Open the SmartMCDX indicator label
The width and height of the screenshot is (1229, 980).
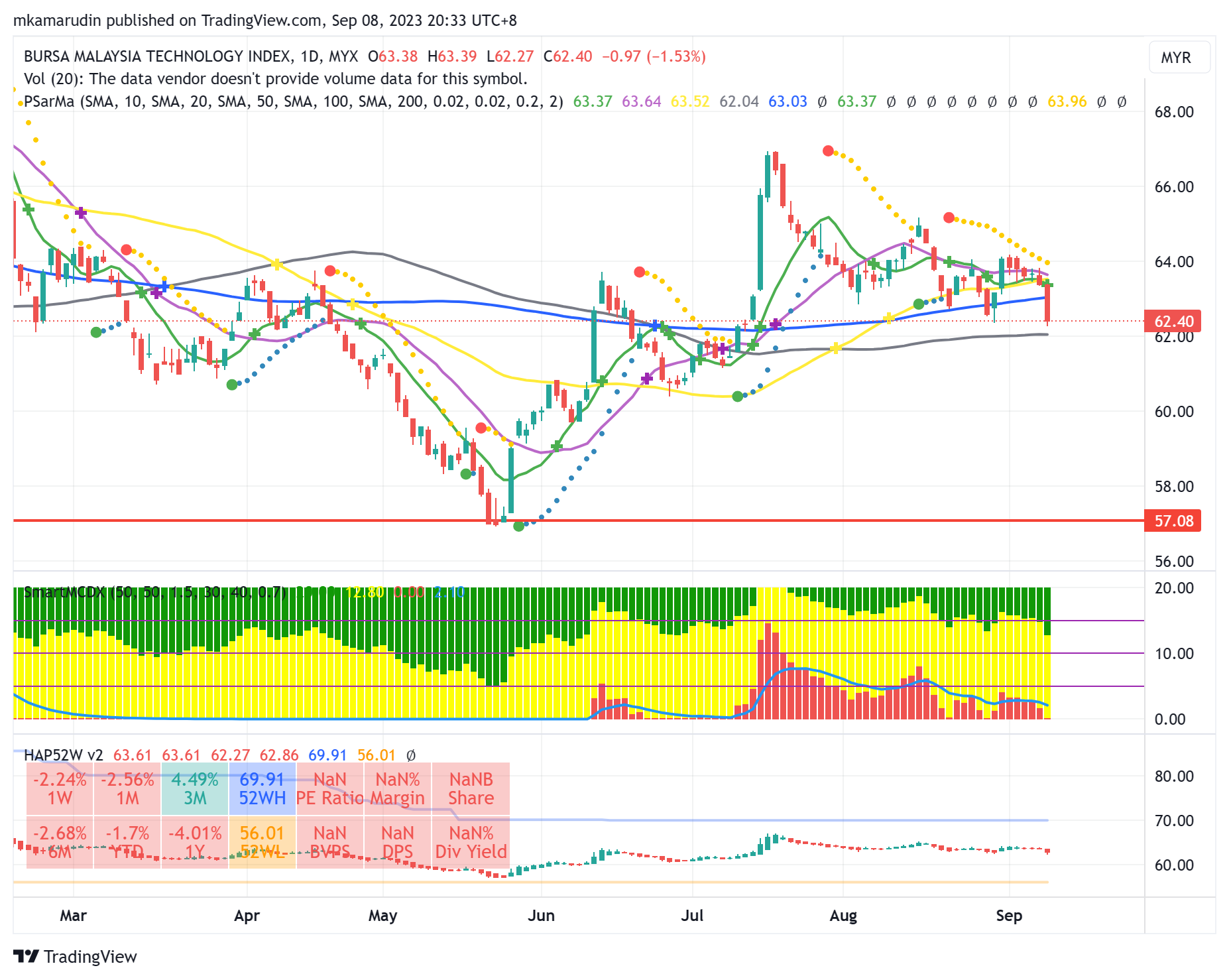(x=154, y=592)
